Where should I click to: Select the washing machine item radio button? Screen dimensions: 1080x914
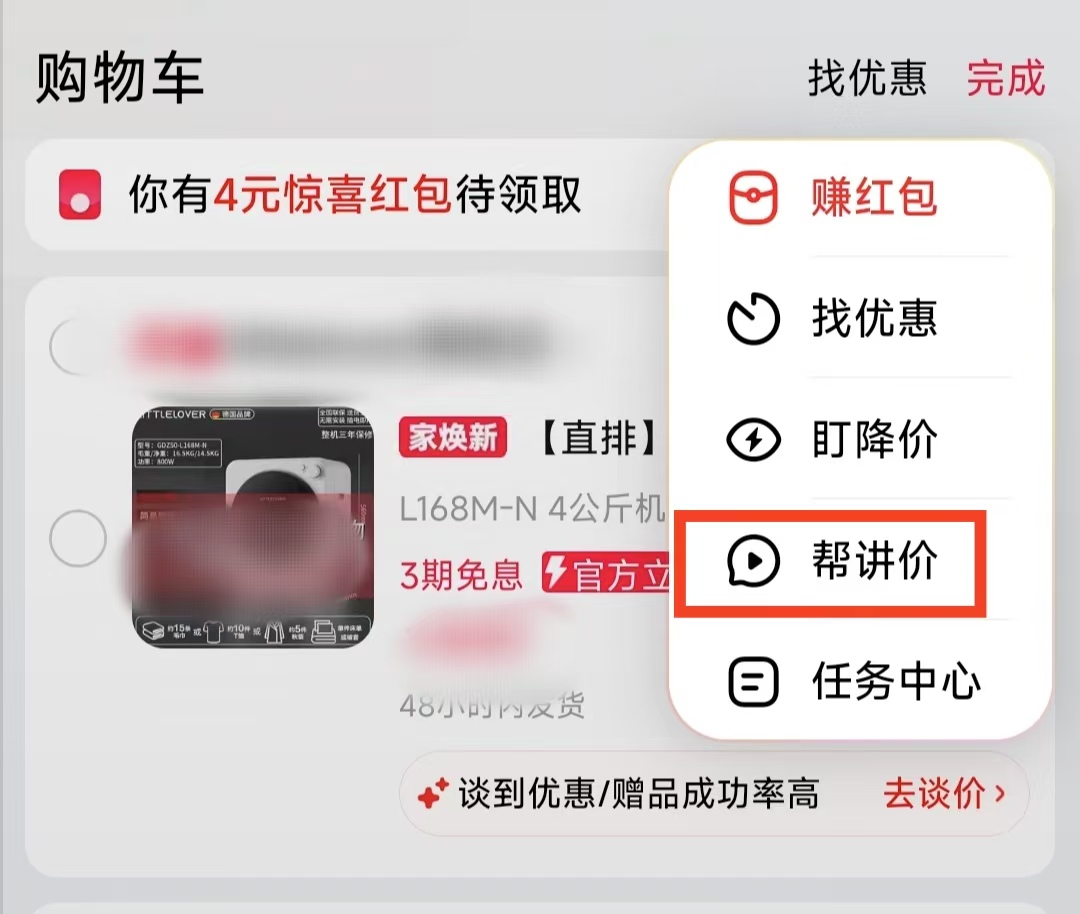[x=78, y=538]
